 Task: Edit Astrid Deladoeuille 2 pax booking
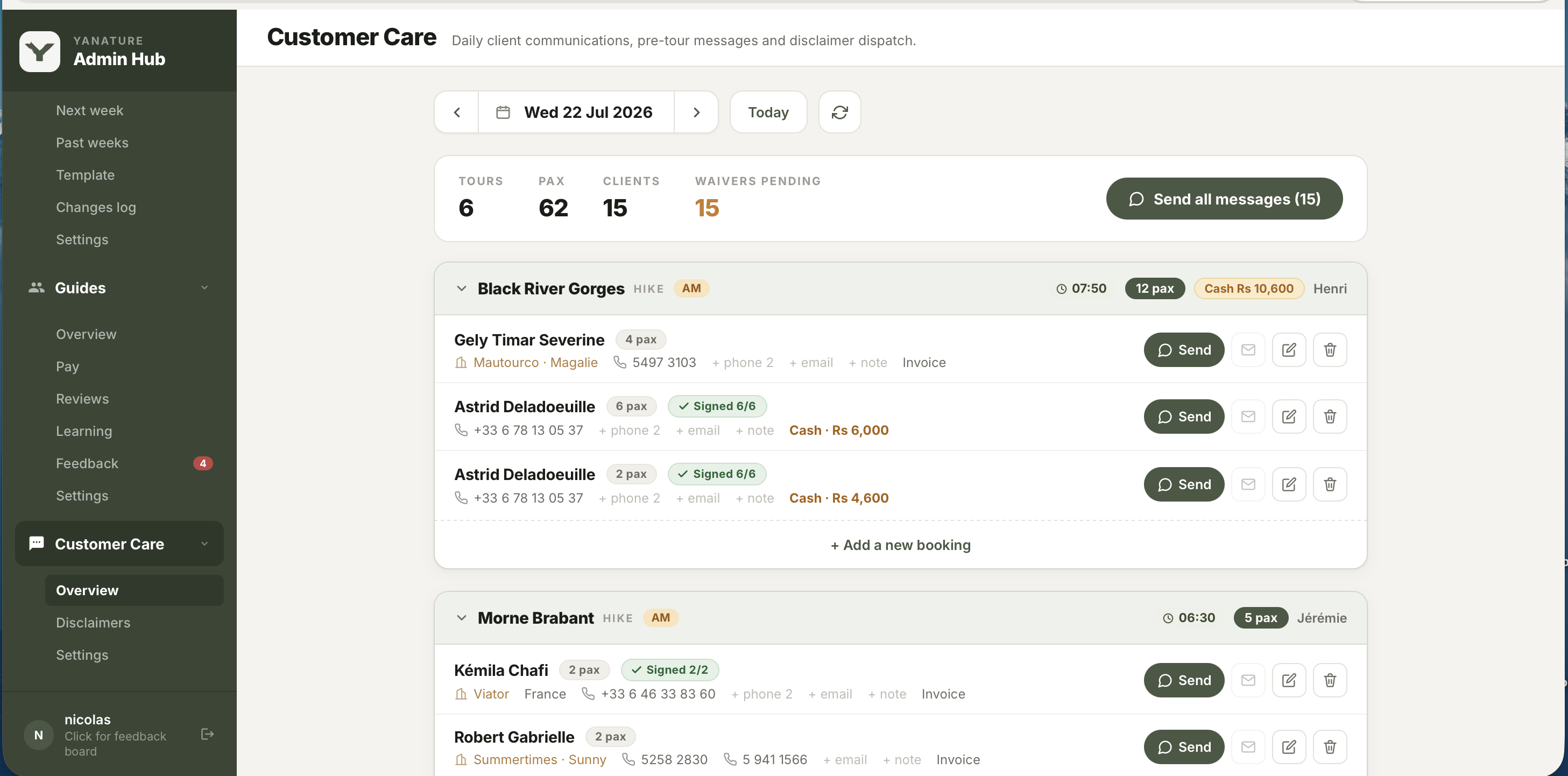[1289, 484]
